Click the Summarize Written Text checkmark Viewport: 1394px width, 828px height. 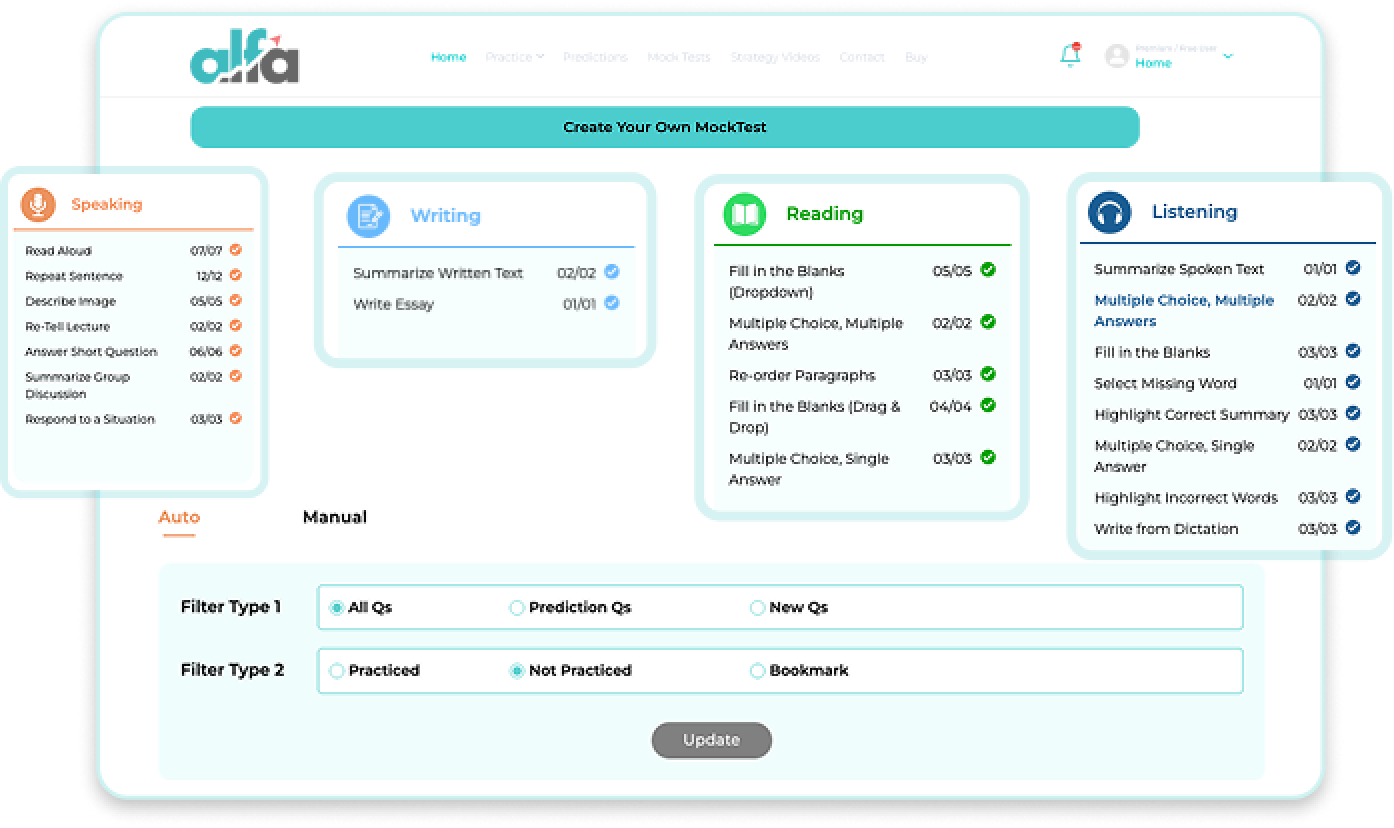point(612,272)
